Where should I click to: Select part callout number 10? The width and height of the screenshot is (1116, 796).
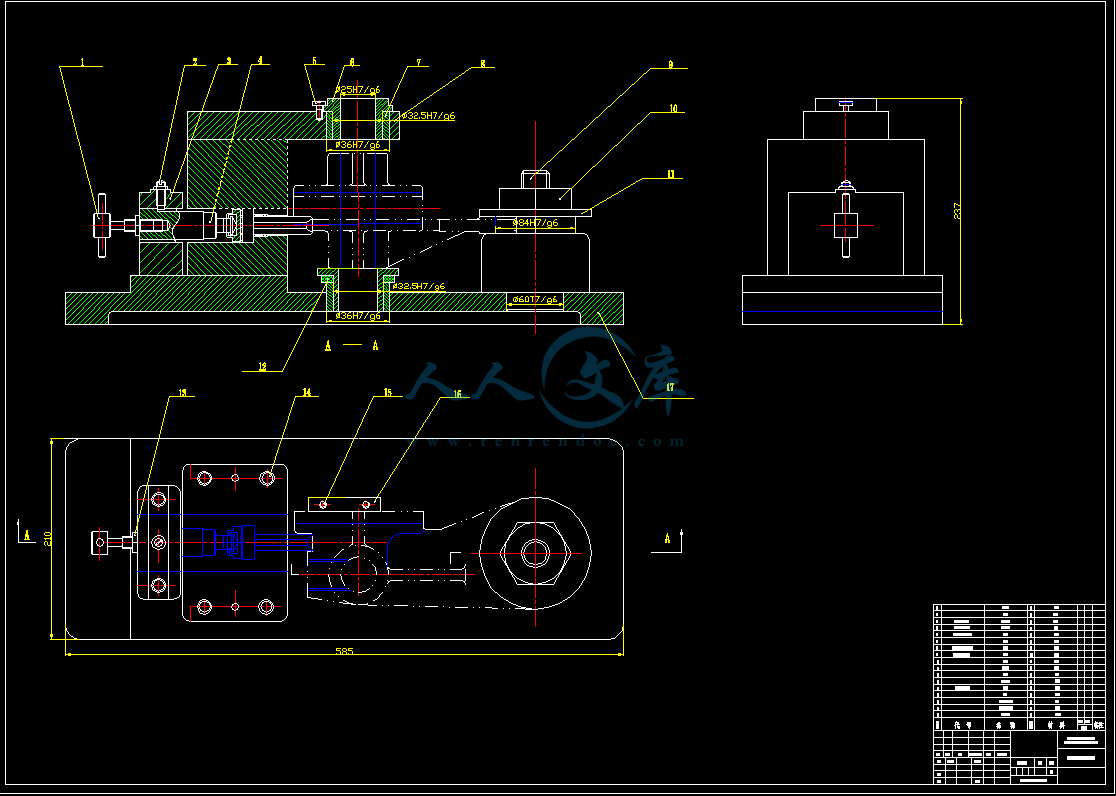(x=673, y=109)
